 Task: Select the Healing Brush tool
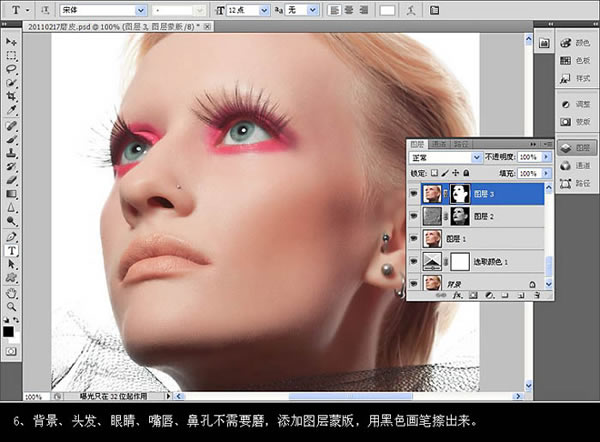pyautogui.click(x=11, y=126)
